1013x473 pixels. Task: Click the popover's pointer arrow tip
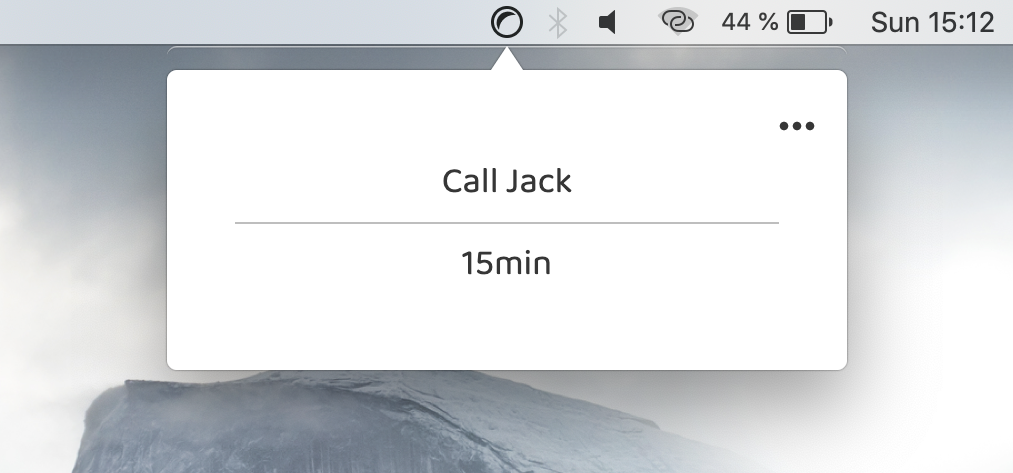[x=506, y=52]
